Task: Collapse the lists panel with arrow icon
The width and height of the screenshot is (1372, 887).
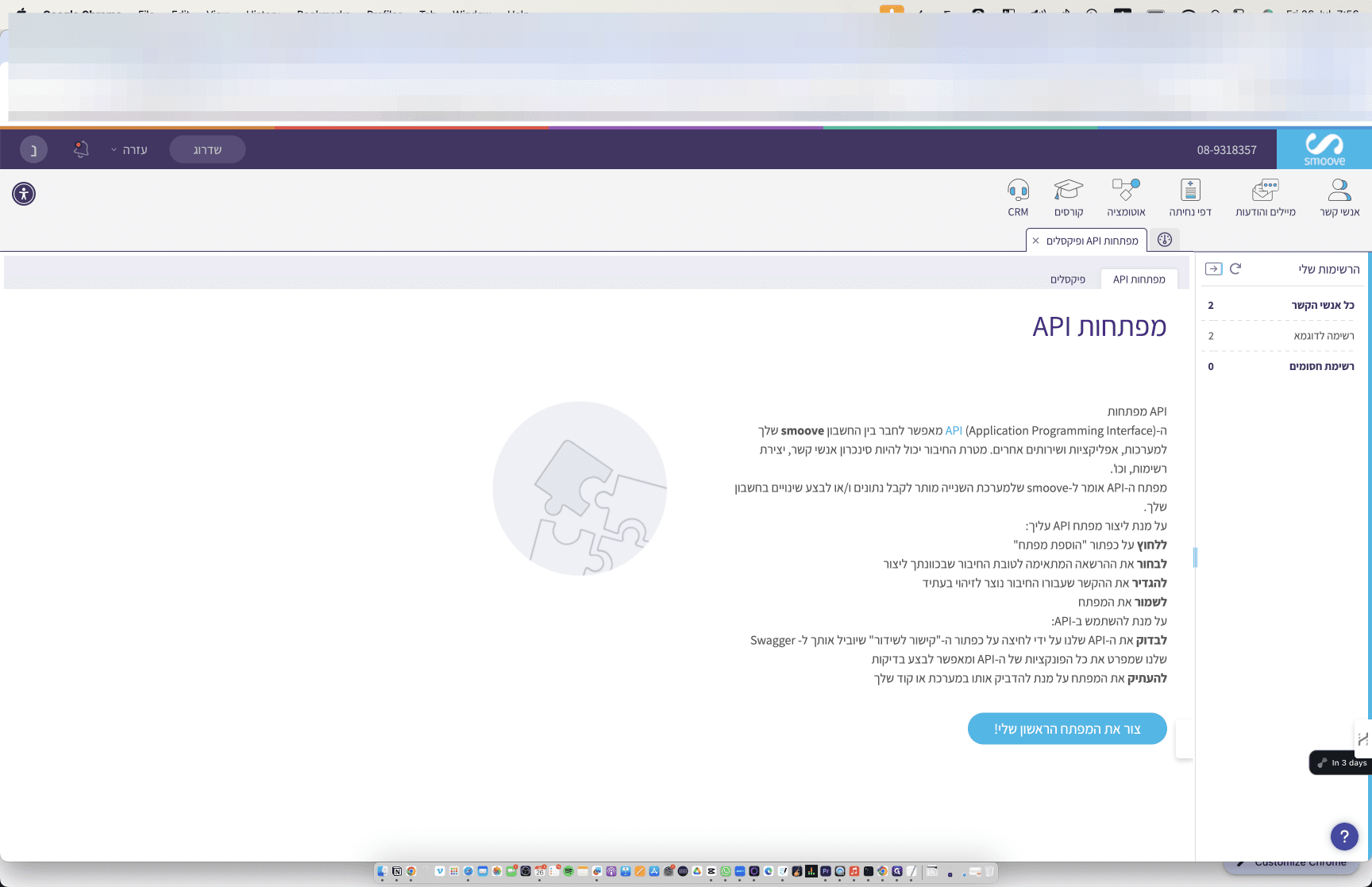Action: (x=1213, y=268)
